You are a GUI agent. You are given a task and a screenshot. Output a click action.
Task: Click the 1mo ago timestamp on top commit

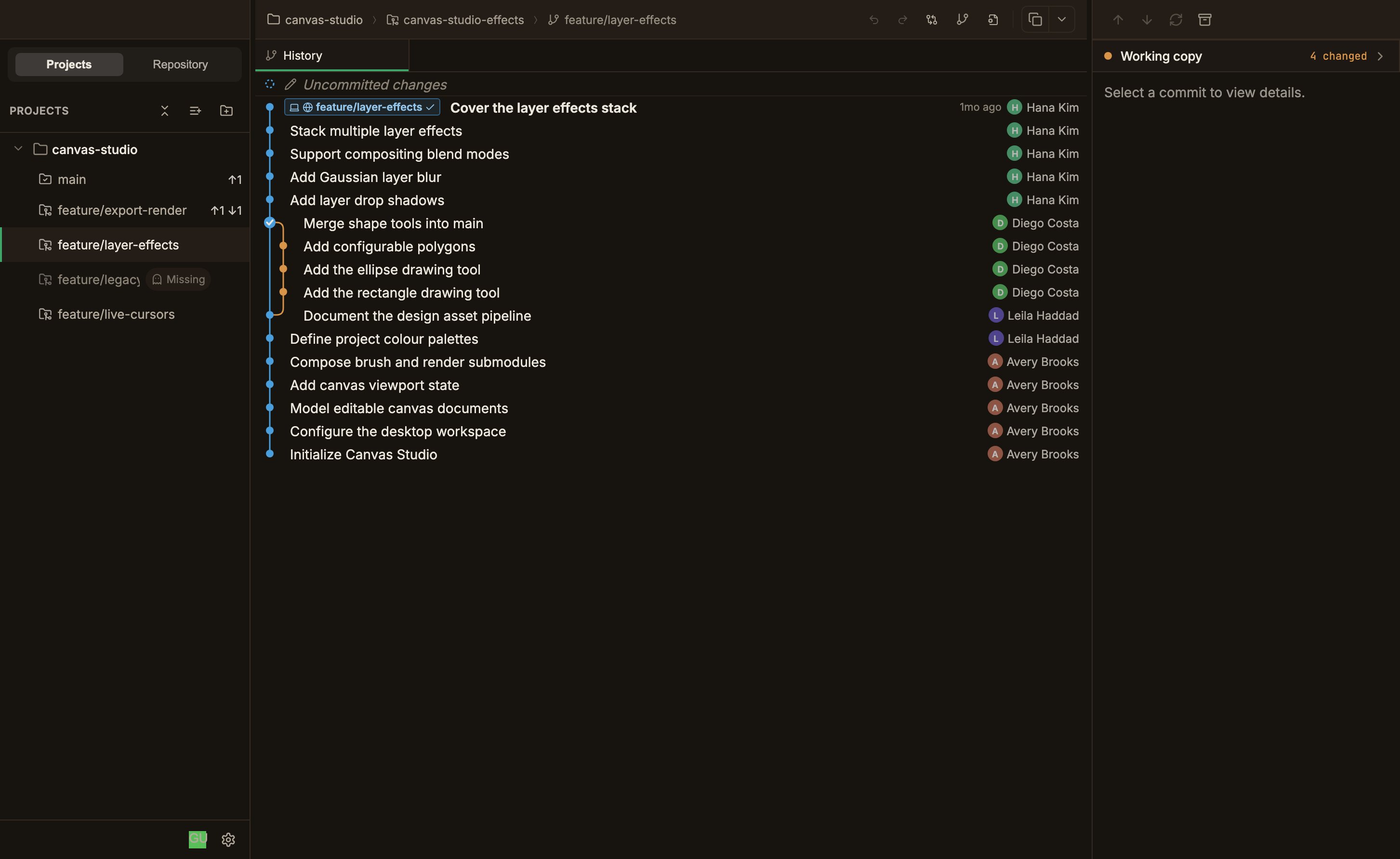[980, 107]
